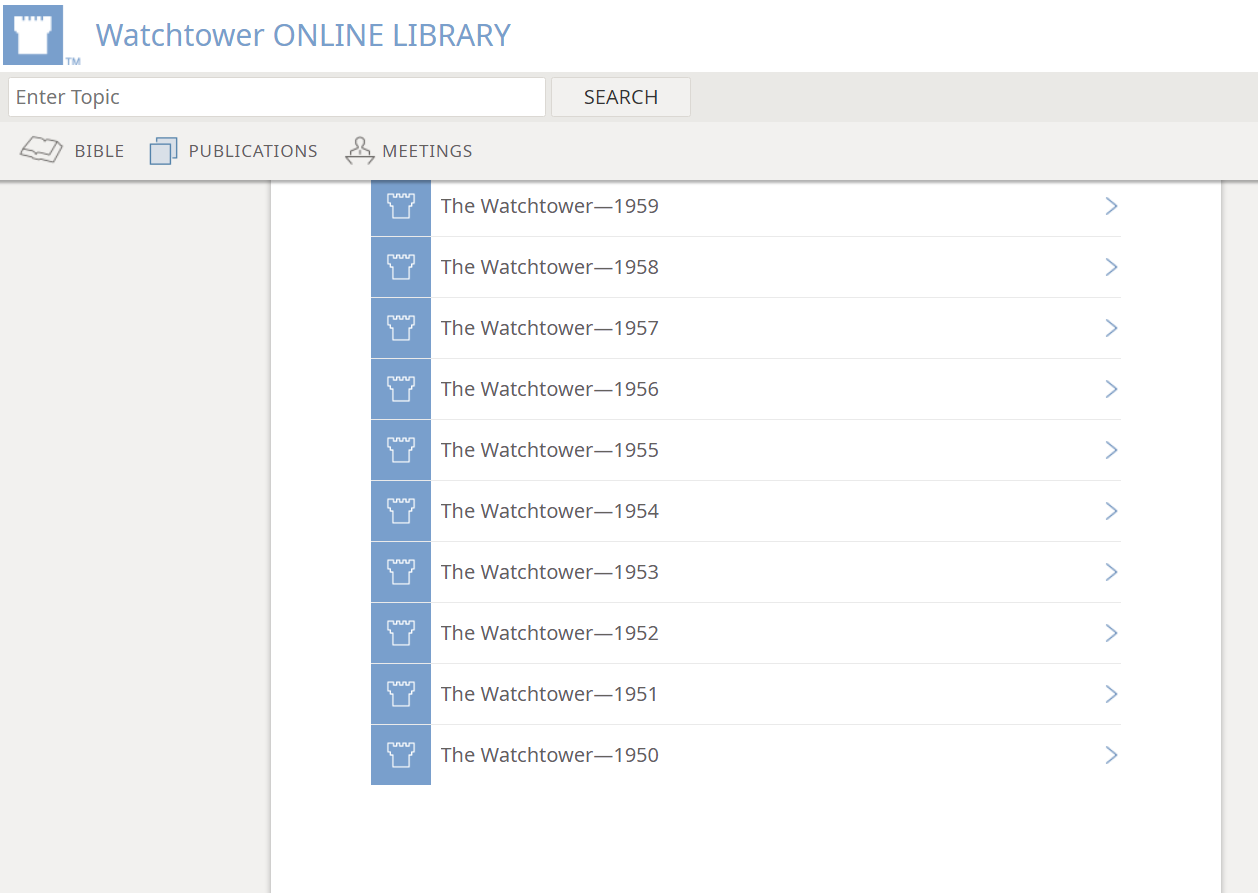Image resolution: width=1258 pixels, height=893 pixels.
Task: Expand chevron for The Watchtower—1954
Action: pos(1111,511)
